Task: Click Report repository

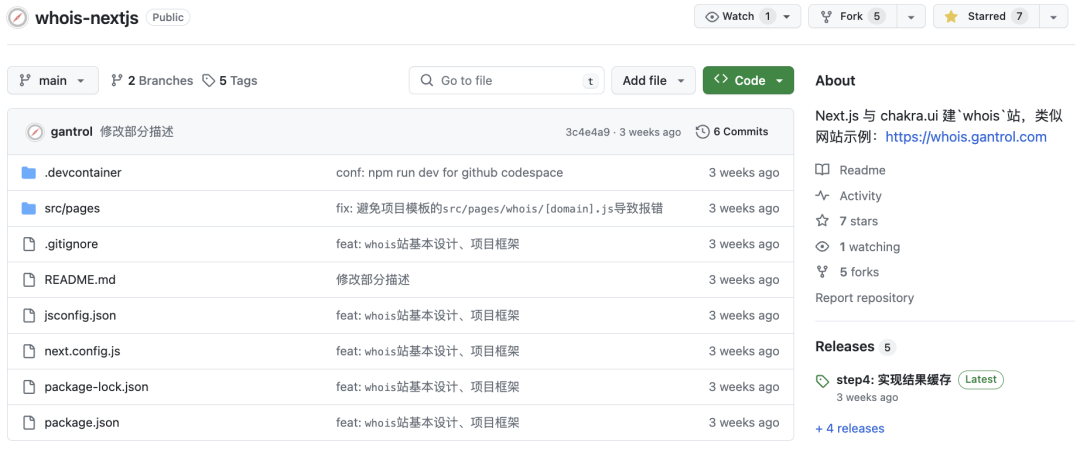Action: (864, 298)
